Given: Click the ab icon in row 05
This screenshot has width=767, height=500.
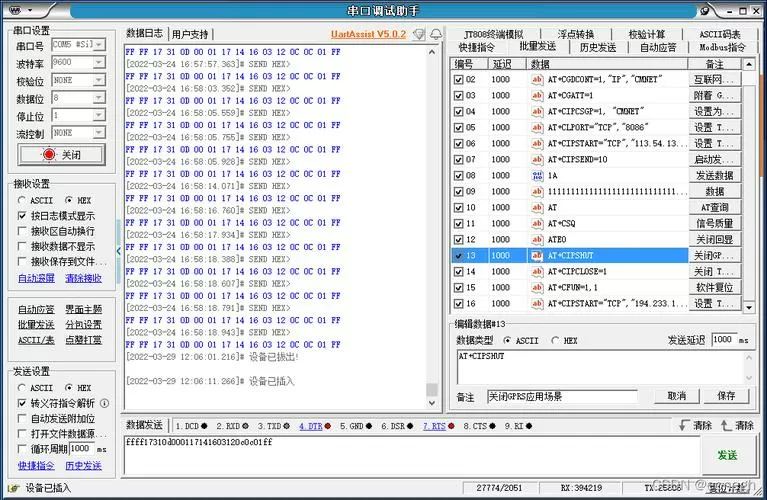Looking at the screenshot, I should pos(537,128).
